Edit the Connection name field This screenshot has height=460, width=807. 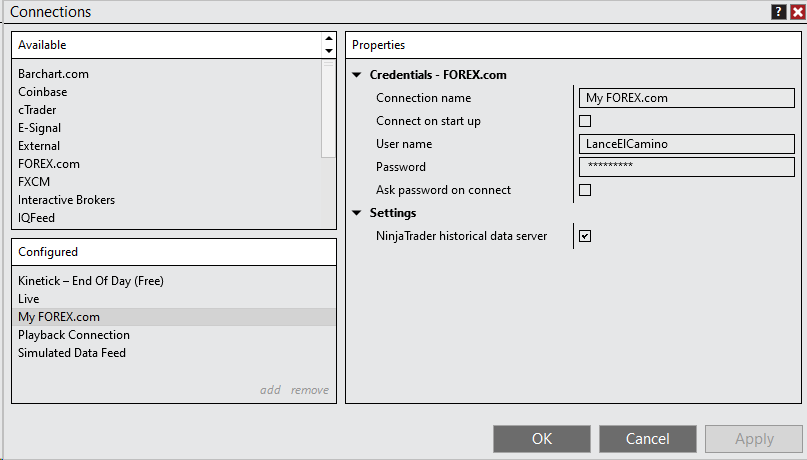687,98
